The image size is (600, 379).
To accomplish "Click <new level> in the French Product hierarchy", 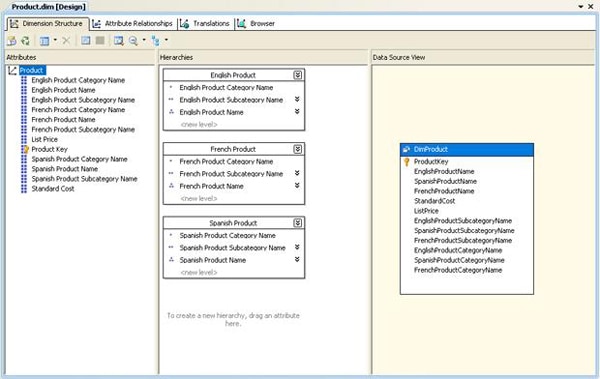I will click(x=199, y=199).
